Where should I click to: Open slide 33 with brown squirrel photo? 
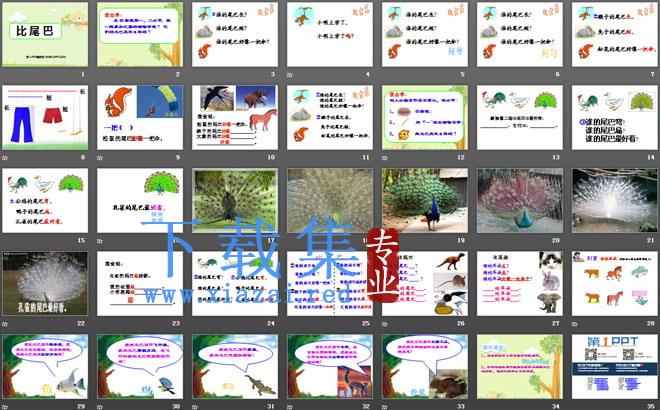(425, 367)
